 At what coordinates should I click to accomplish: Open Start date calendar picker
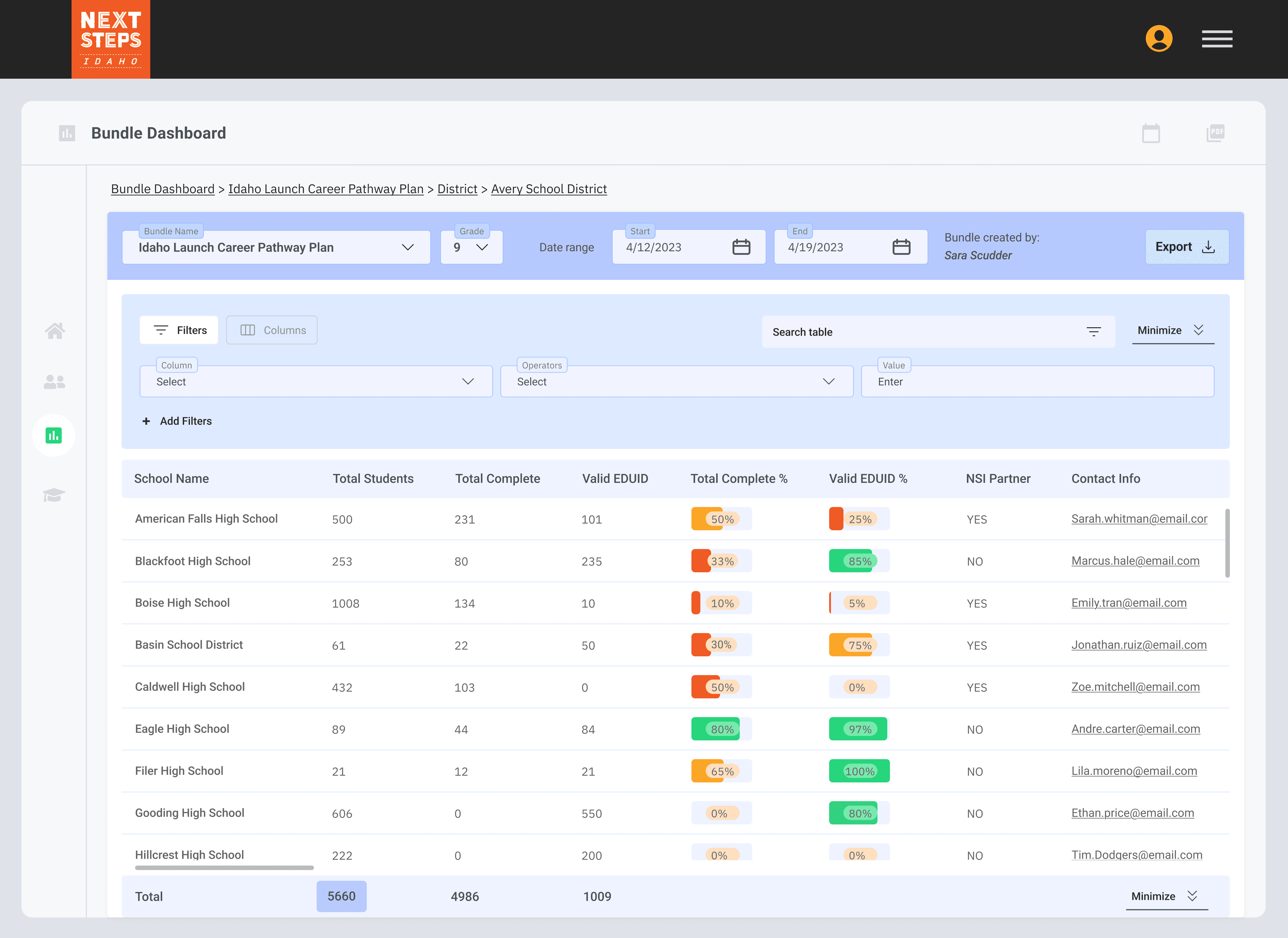pyautogui.click(x=741, y=247)
